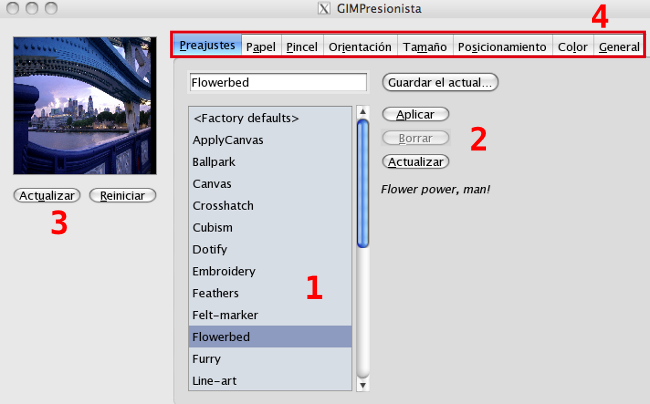The image size is (650, 404).
Task: Choose the Ballpark preset
Action: tap(270, 162)
